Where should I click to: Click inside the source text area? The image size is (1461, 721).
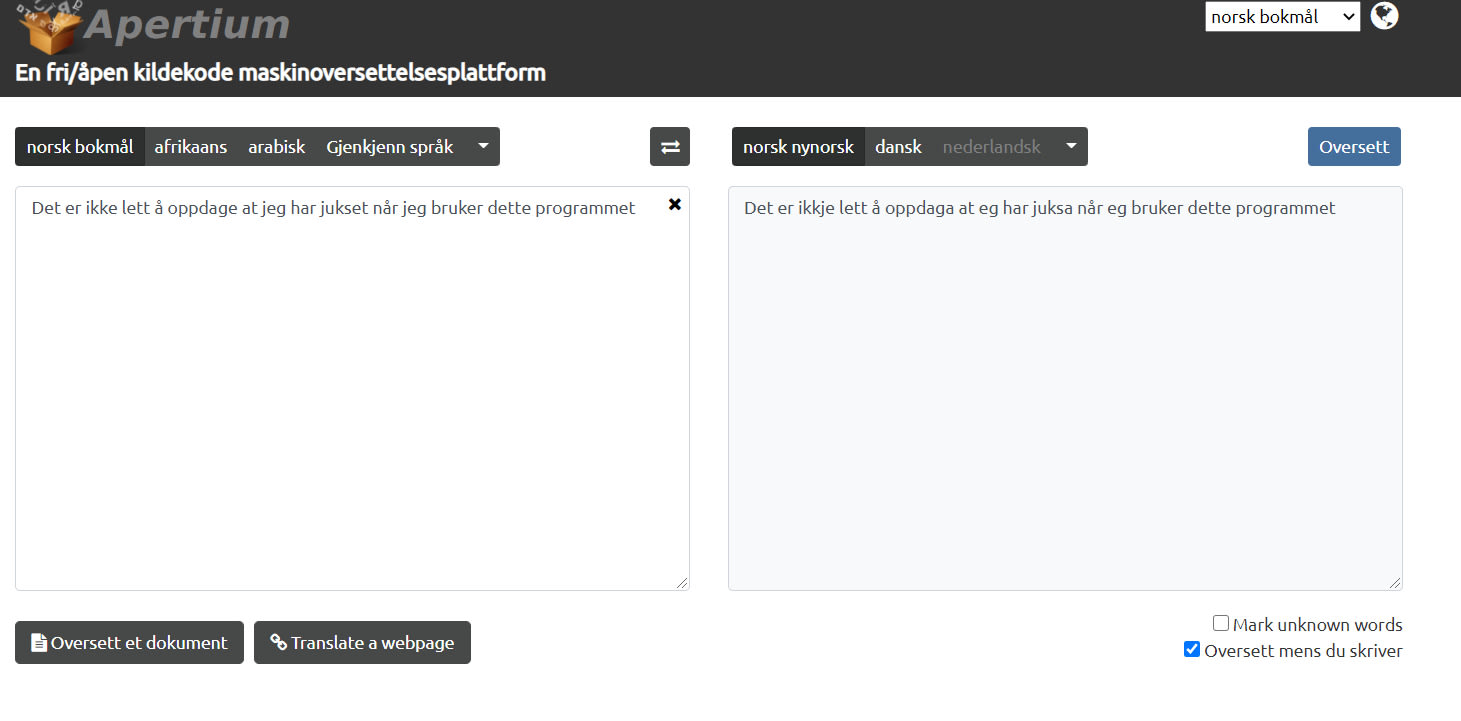[350, 400]
